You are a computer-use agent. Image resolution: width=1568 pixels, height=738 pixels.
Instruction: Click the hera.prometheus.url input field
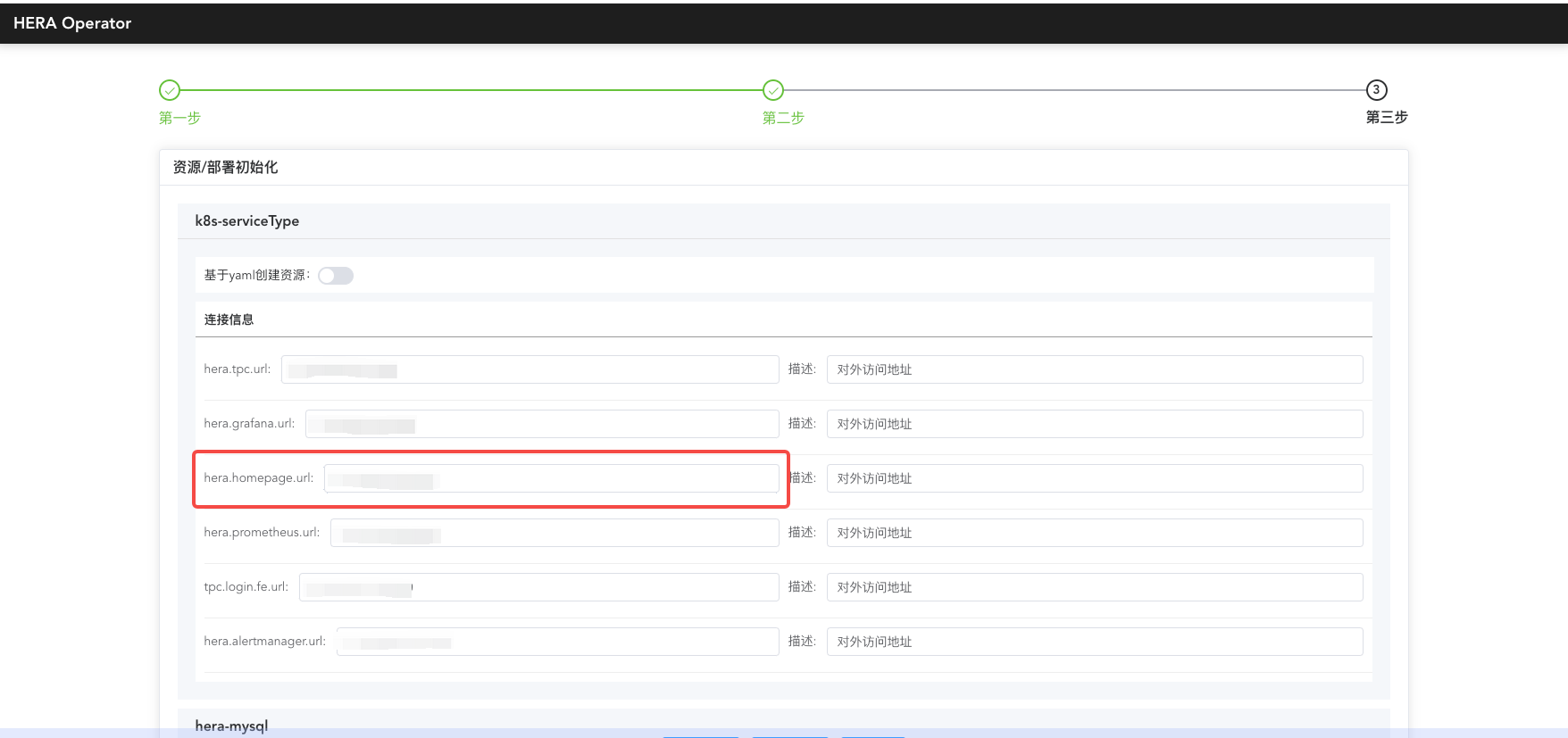555,533
